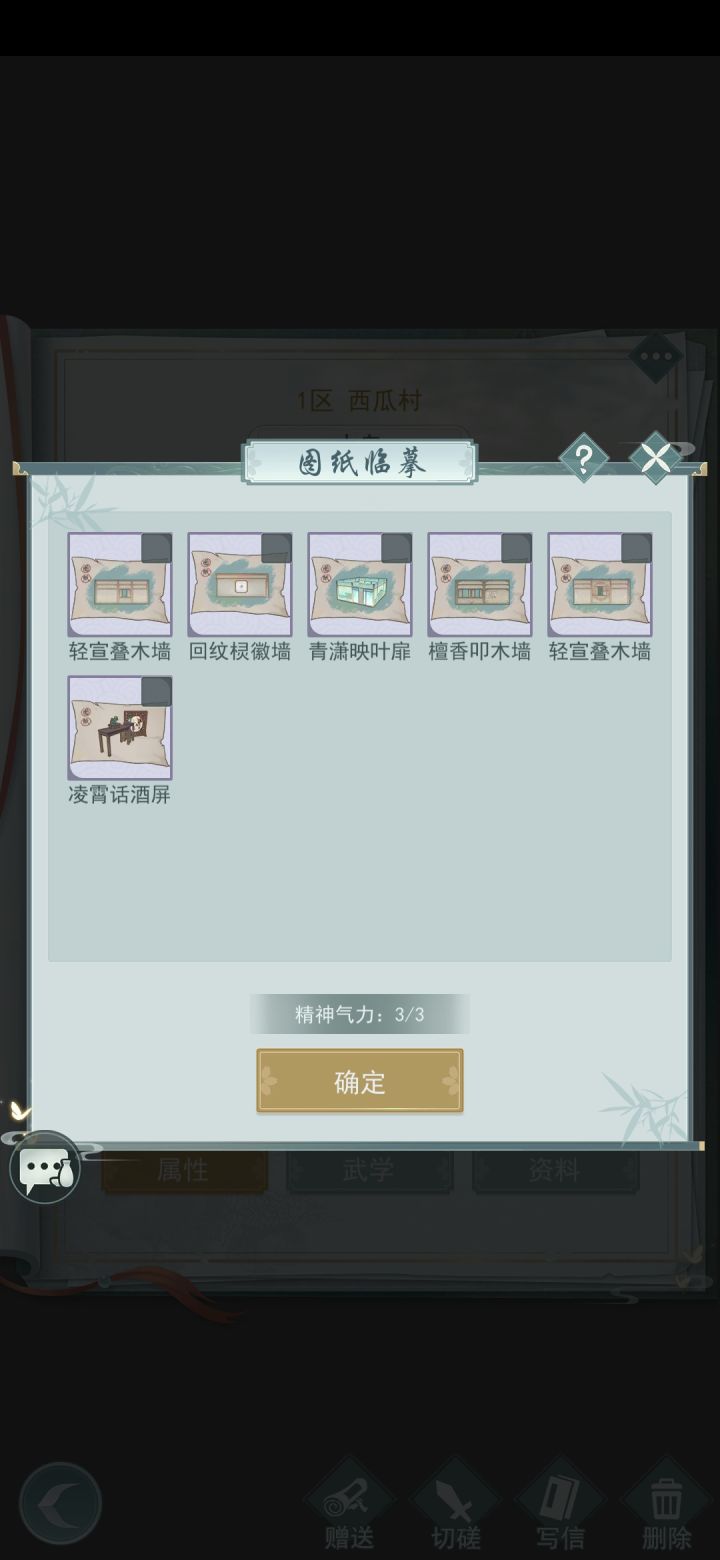The image size is (720, 1560).
Task: Tap the 删除 trash icon
Action: [x=666, y=1504]
